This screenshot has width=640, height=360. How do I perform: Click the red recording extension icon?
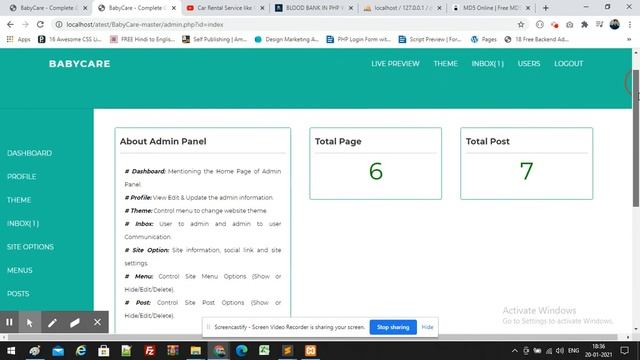(x=554, y=25)
